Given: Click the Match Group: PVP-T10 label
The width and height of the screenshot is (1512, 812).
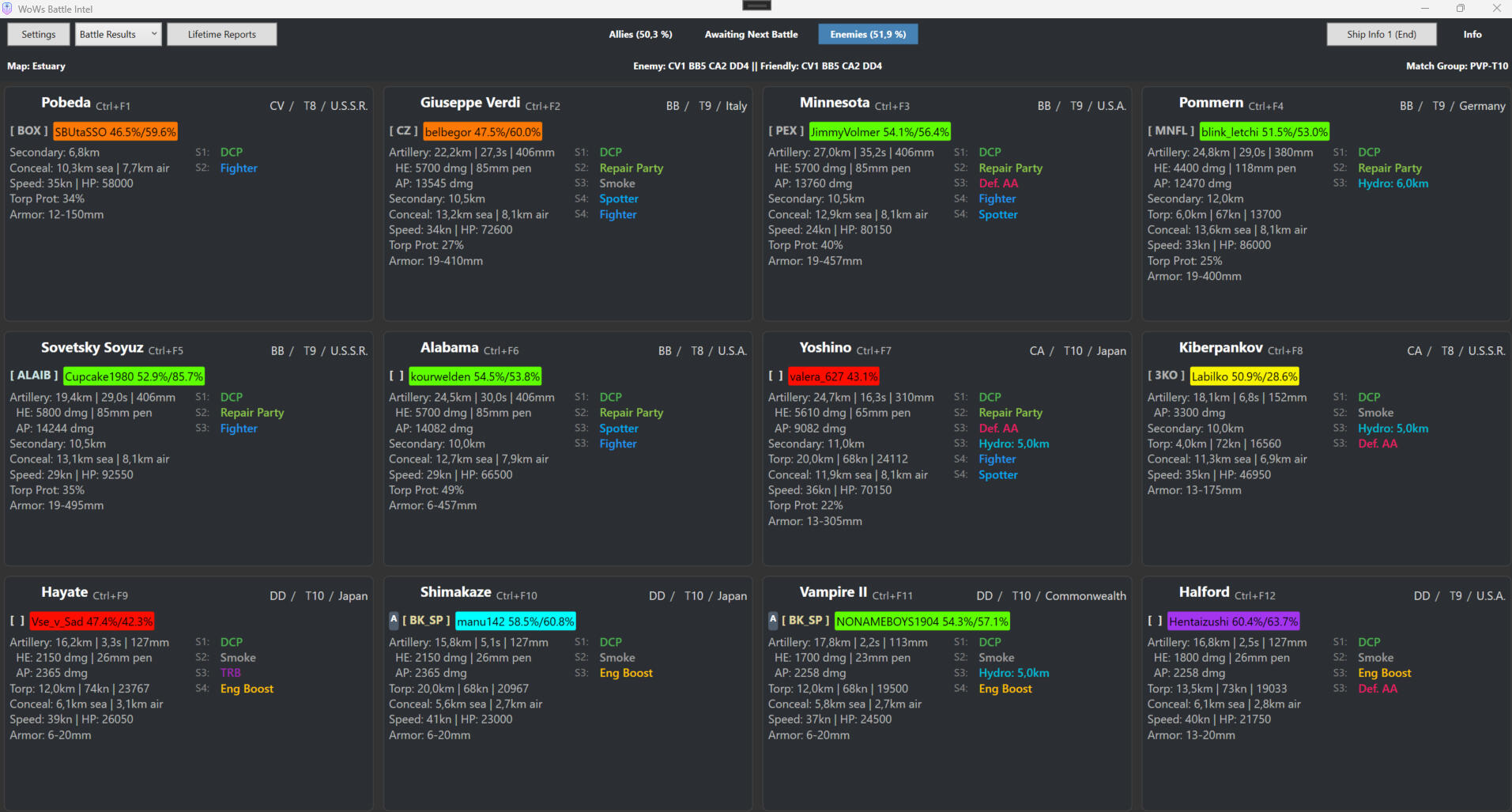Looking at the screenshot, I should coord(1457,66).
